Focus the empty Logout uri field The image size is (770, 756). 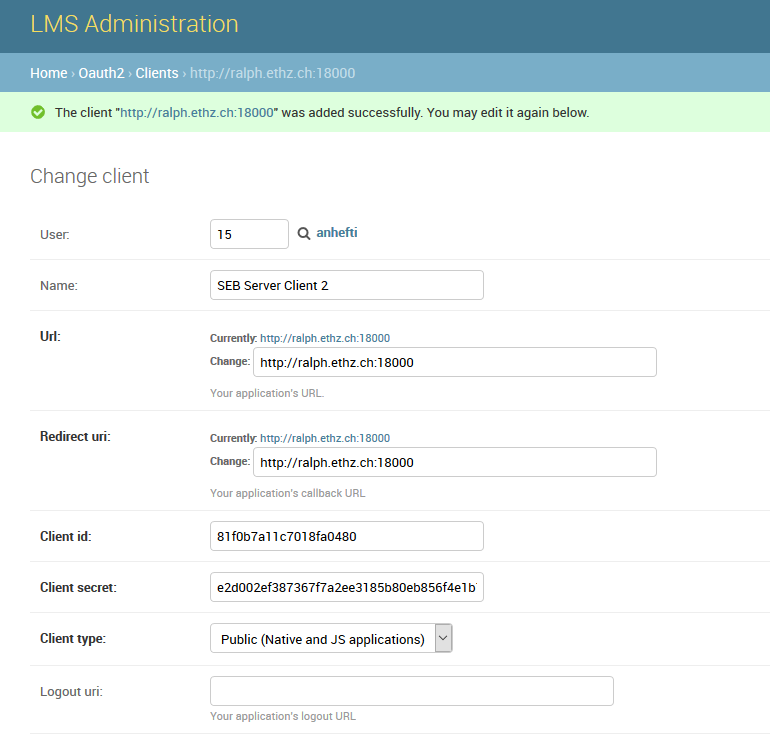tap(411, 691)
